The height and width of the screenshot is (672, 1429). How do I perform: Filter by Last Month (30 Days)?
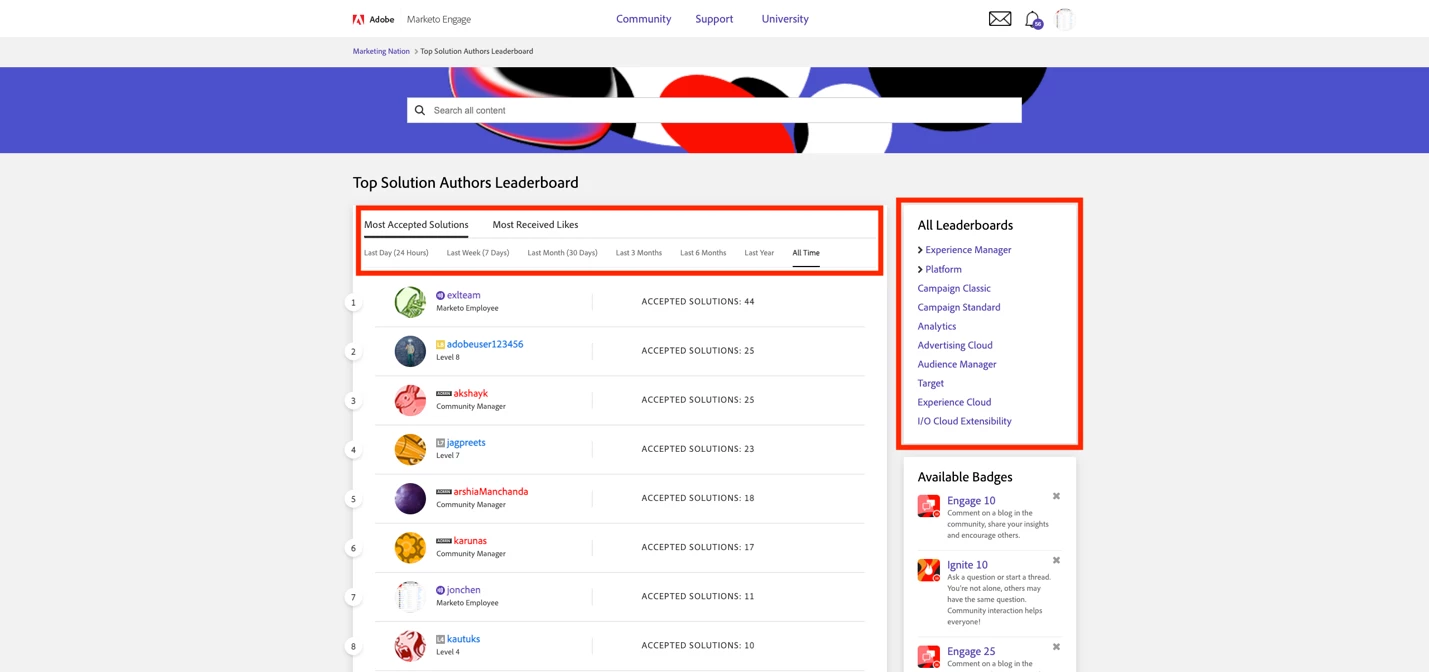pyautogui.click(x=562, y=253)
